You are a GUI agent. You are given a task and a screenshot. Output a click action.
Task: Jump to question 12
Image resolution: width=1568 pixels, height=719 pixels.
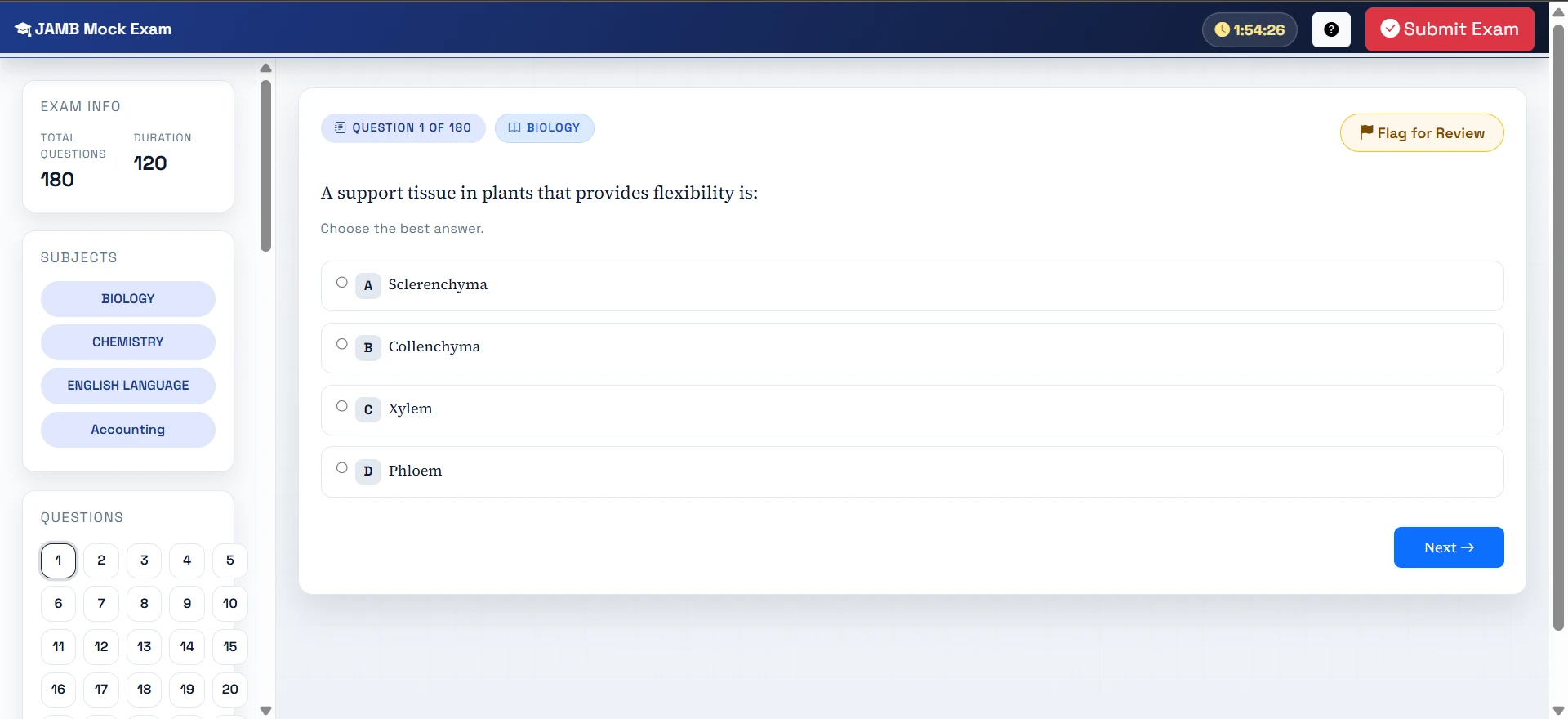[x=101, y=647]
